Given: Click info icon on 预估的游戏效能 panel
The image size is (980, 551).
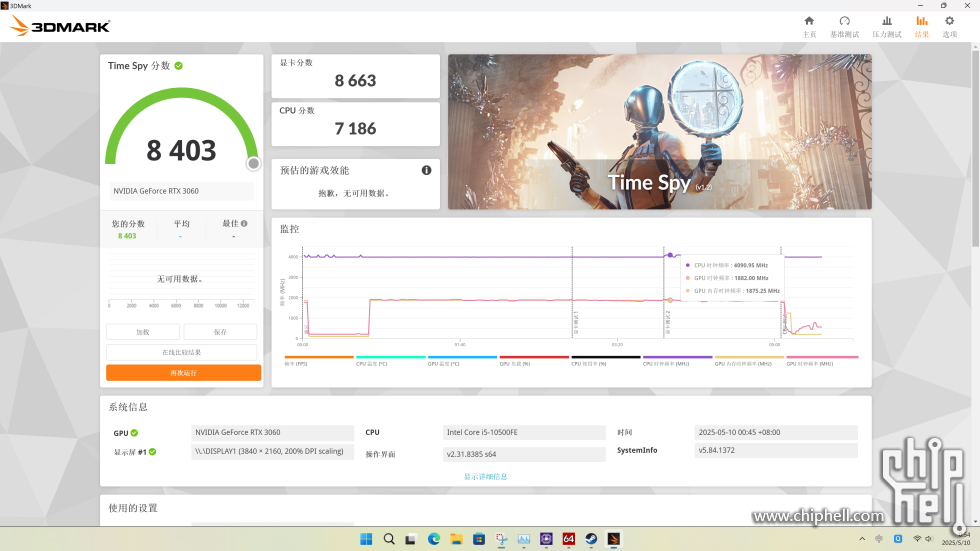Looking at the screenshot, I should click(426, 170).
